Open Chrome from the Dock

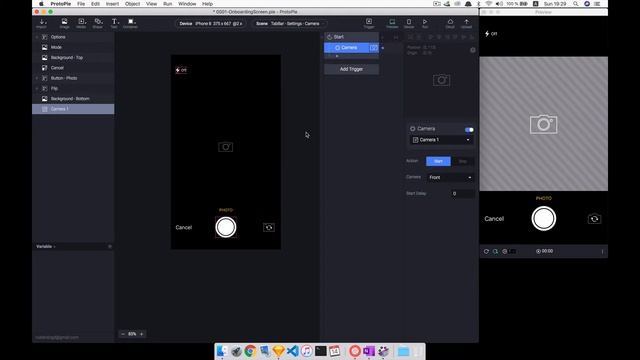click(x=250, y=351)
